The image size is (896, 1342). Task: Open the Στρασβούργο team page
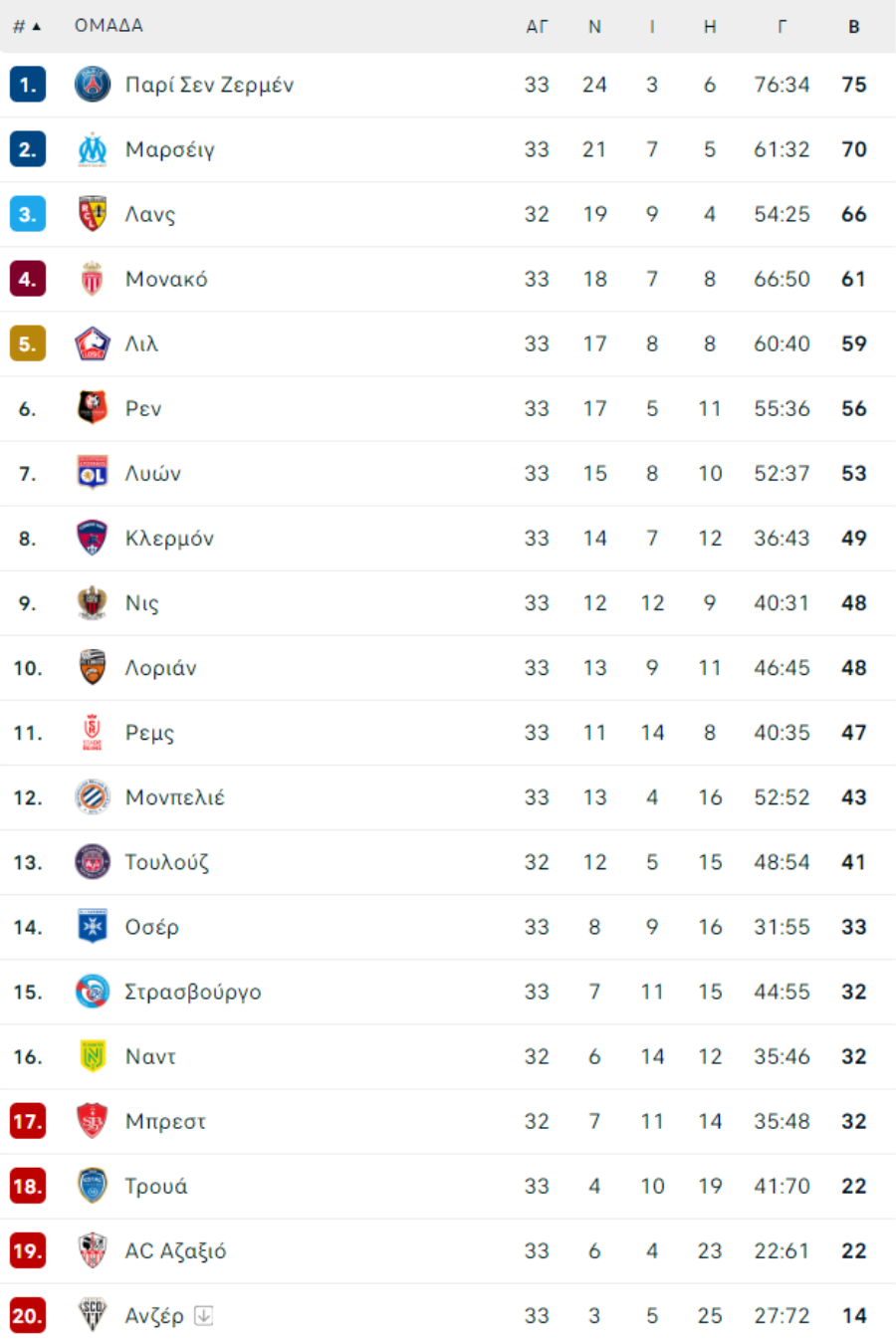pyautogui.click(x=193, y=992)
